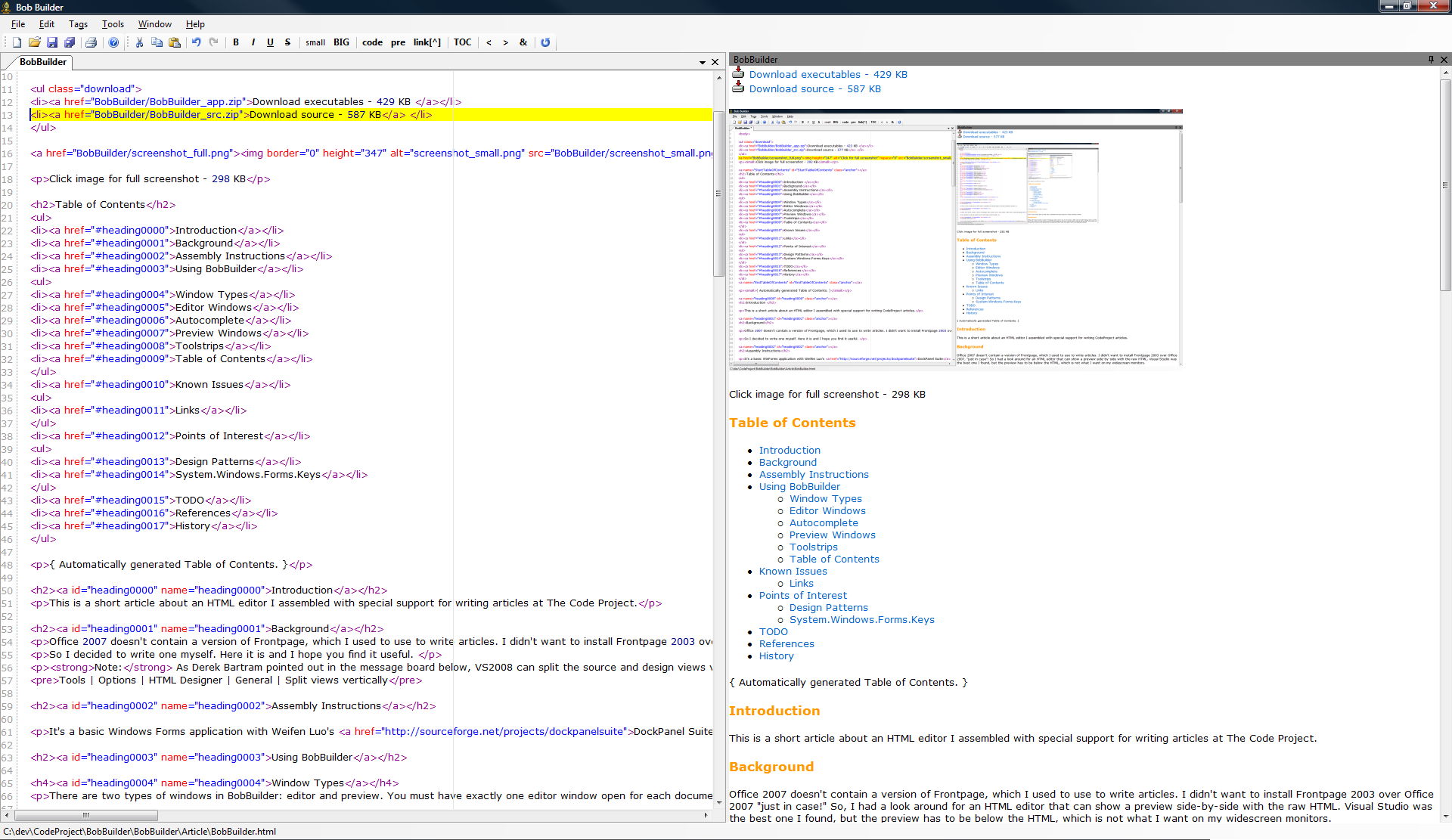The height and width of the screenshot is (840, 1452).
Task: Click editor horizontal scrollbar thumb
Action: tap(85, 815)
